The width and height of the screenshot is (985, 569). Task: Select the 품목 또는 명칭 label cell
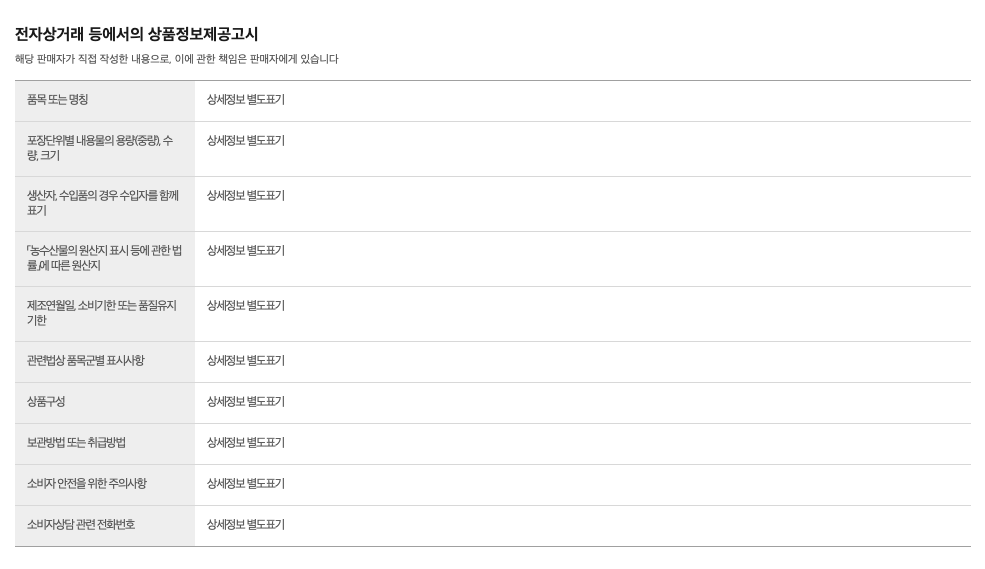point(58,100)
